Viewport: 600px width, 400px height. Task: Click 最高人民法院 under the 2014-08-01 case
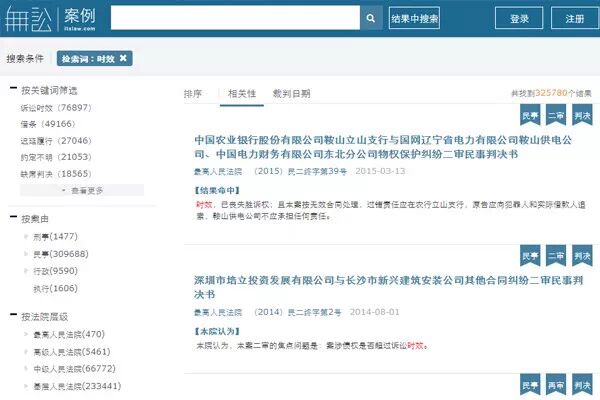pos(218,312)
